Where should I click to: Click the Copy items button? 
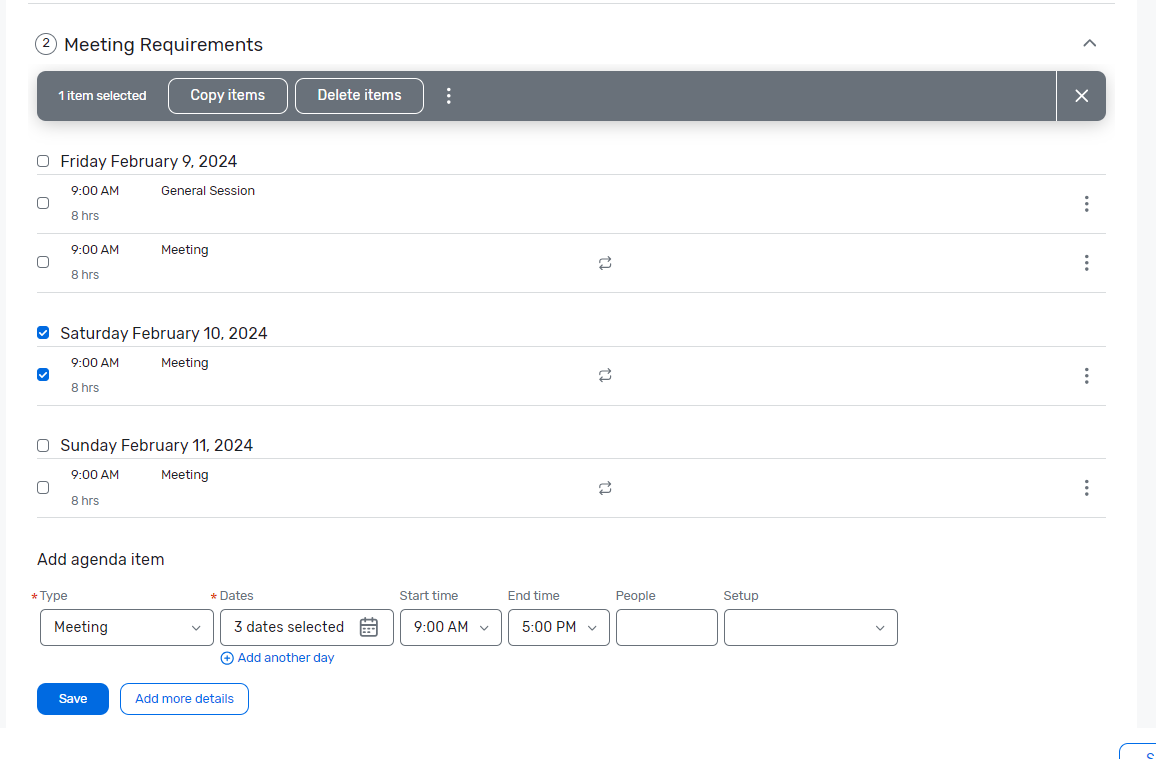pos(228,96)
